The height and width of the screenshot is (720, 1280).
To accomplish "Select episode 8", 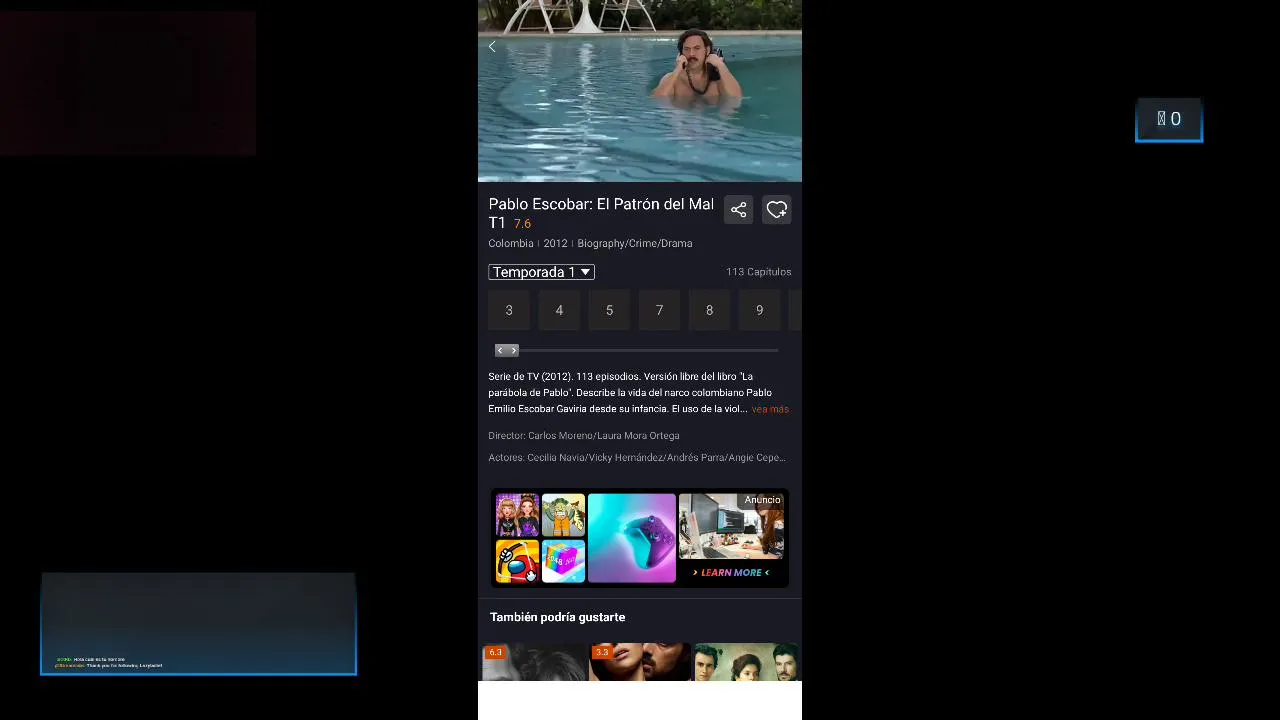I will pos(709,310).
